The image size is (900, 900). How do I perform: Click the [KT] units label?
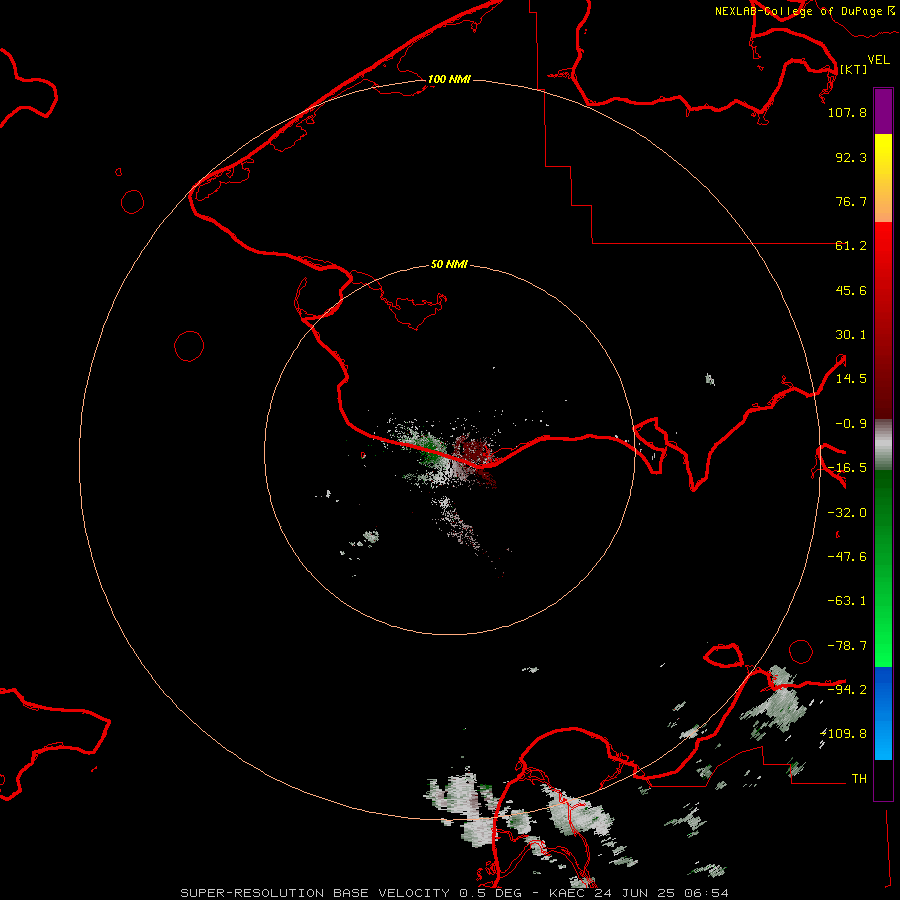tap(854, 69)
